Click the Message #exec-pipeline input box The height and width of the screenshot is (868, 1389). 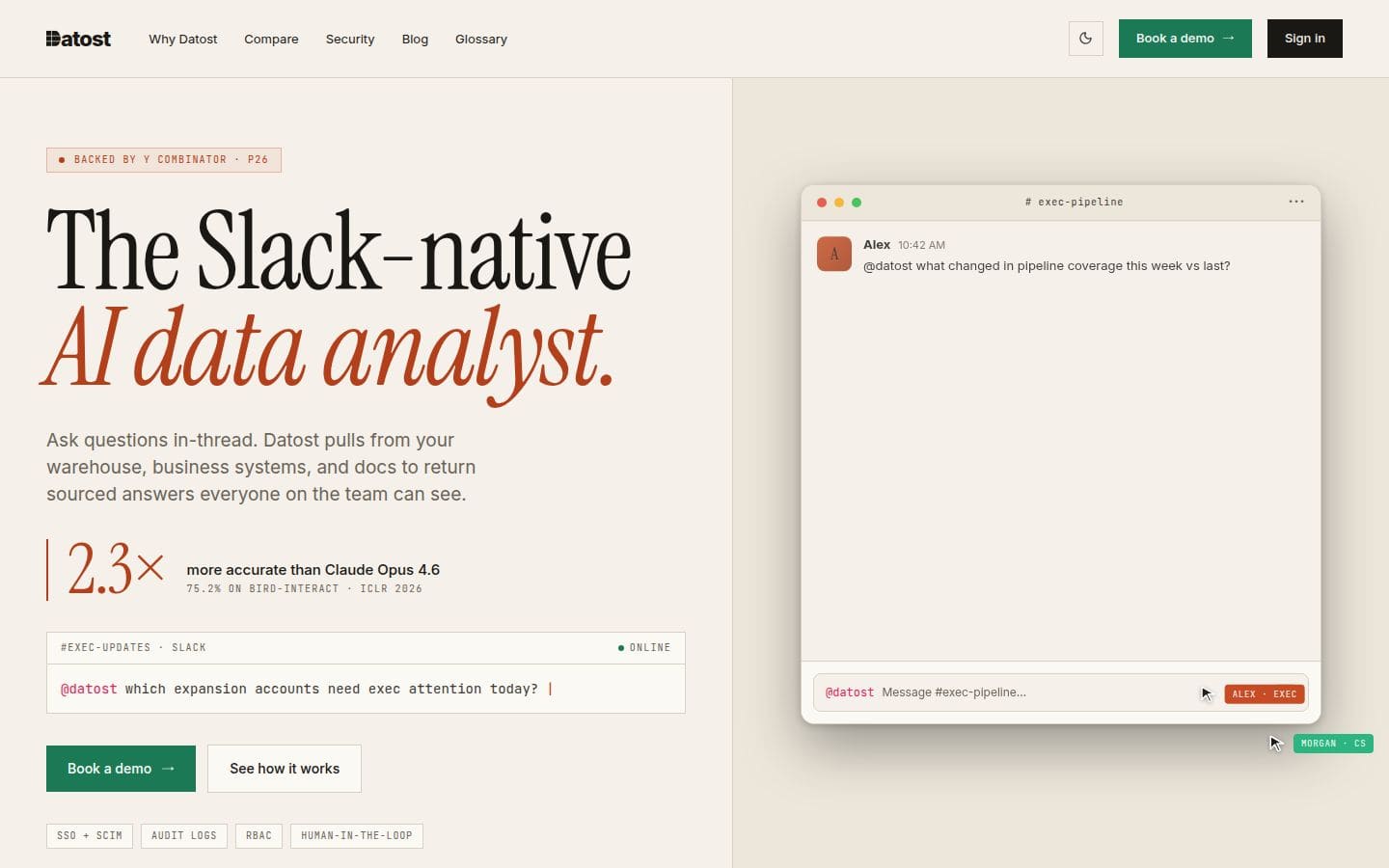[1061, 692]
